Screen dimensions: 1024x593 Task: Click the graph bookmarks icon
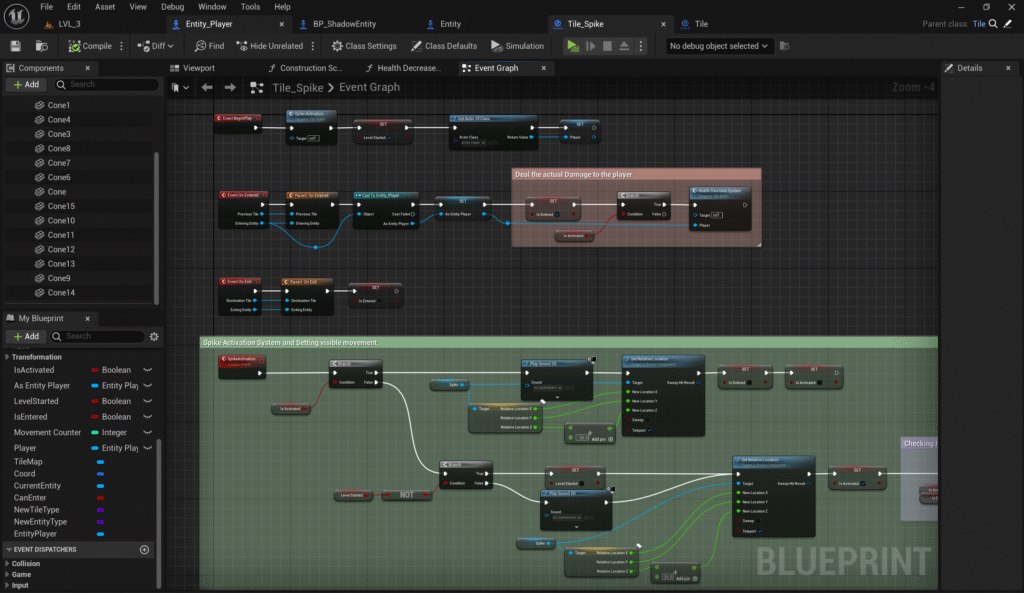coord(179,88)
